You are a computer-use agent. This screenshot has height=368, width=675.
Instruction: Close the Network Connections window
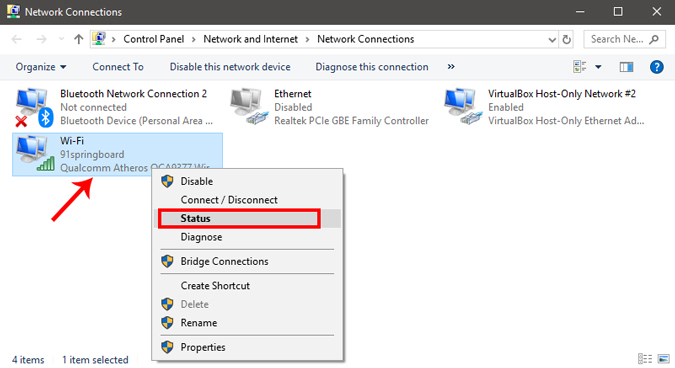[x=656, y=12]
